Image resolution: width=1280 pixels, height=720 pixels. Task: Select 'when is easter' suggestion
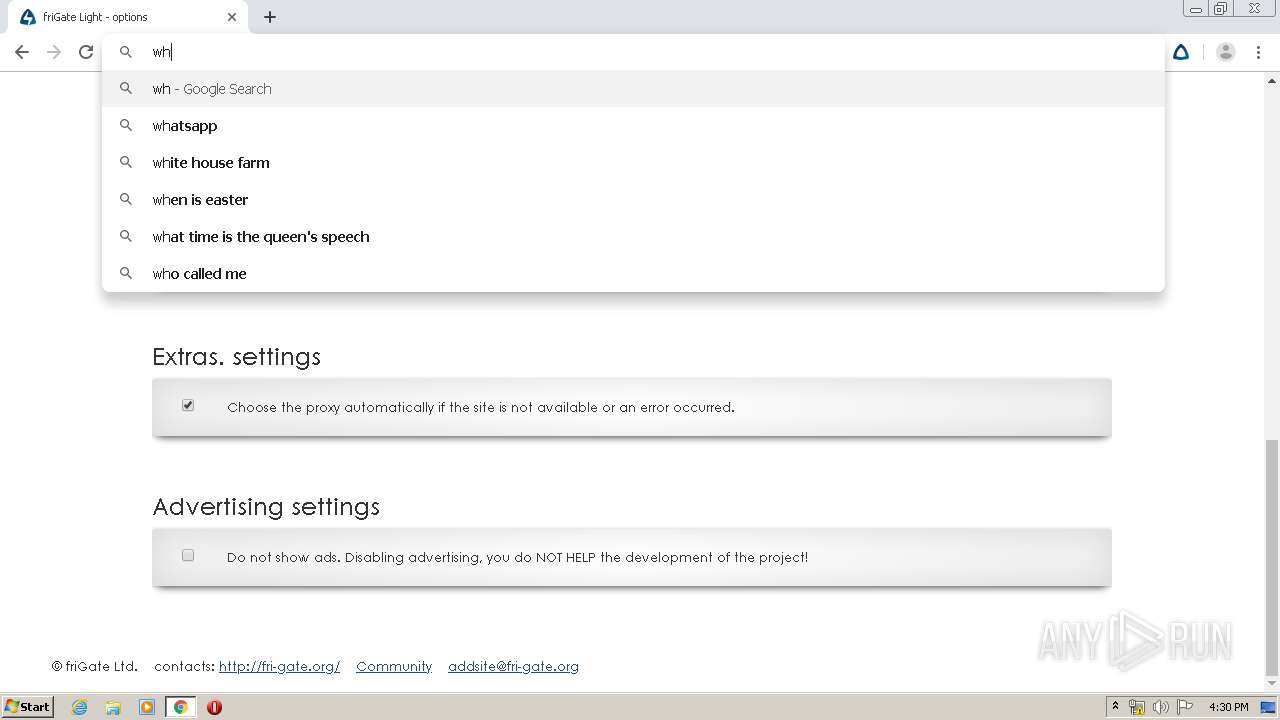[634, 200]
